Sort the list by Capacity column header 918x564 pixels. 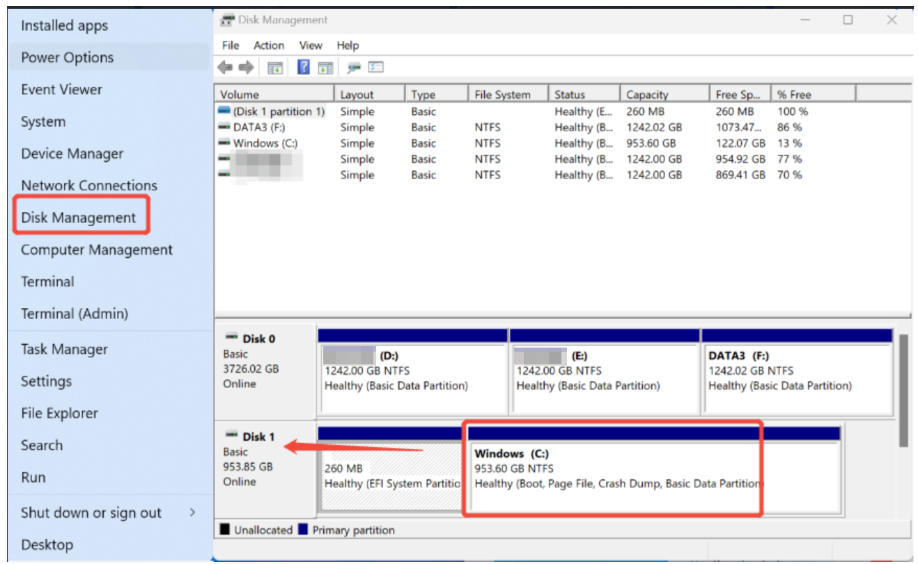click(647, 94)
